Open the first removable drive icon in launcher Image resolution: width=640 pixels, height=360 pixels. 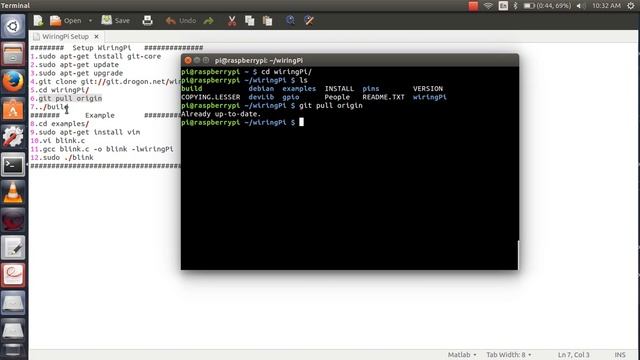point(13,303)
